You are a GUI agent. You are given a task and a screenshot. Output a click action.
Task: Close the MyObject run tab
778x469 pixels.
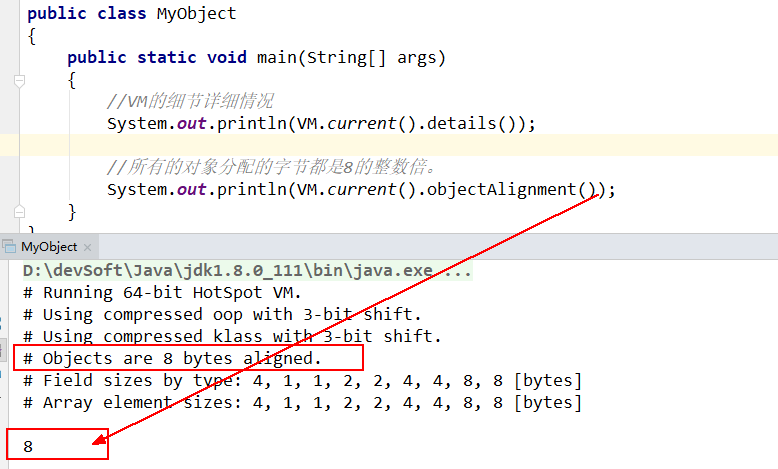(87, 247)
